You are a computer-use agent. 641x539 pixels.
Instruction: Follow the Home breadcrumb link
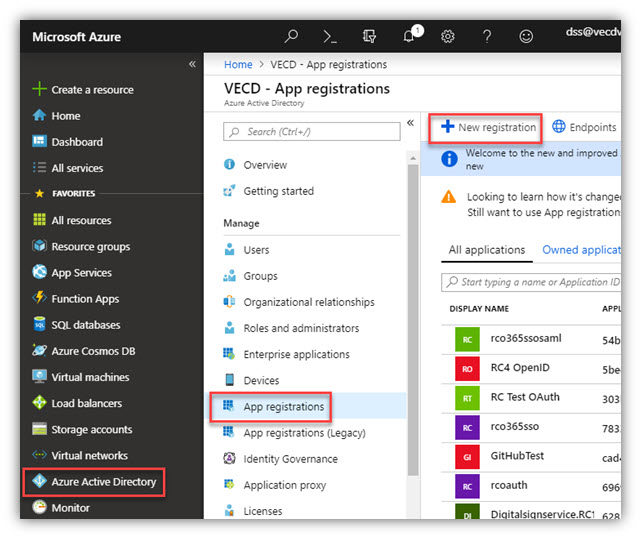(x=238, y=65)
